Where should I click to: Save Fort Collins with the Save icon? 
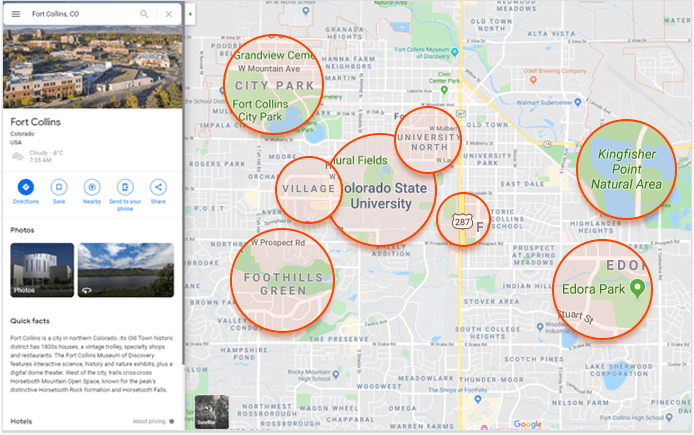[59, 187]
